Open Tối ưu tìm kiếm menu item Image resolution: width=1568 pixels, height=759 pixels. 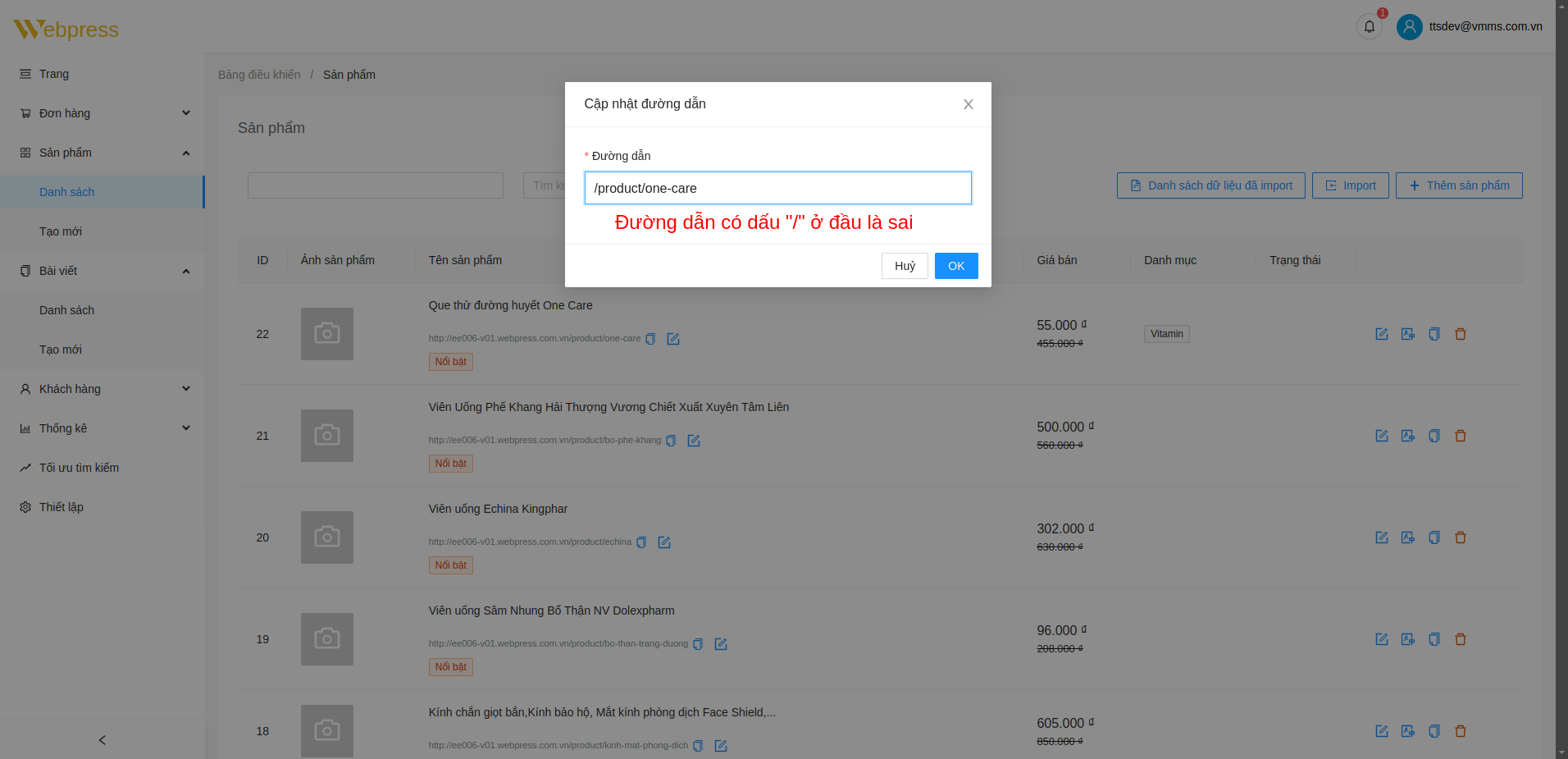point(79,468)
